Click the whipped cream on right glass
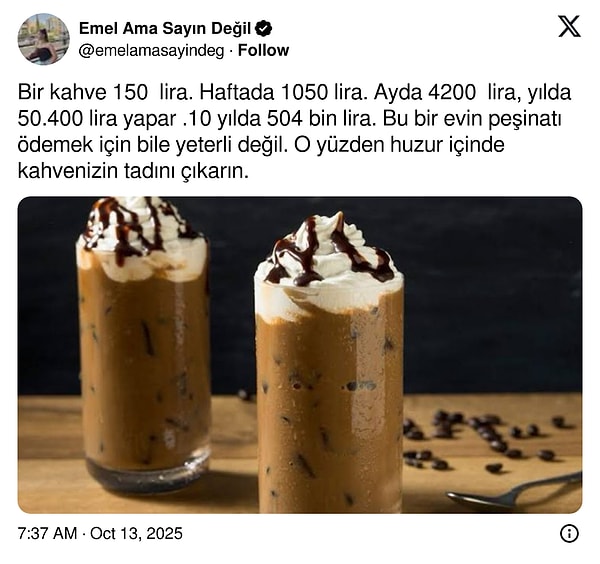 point(329,264)
